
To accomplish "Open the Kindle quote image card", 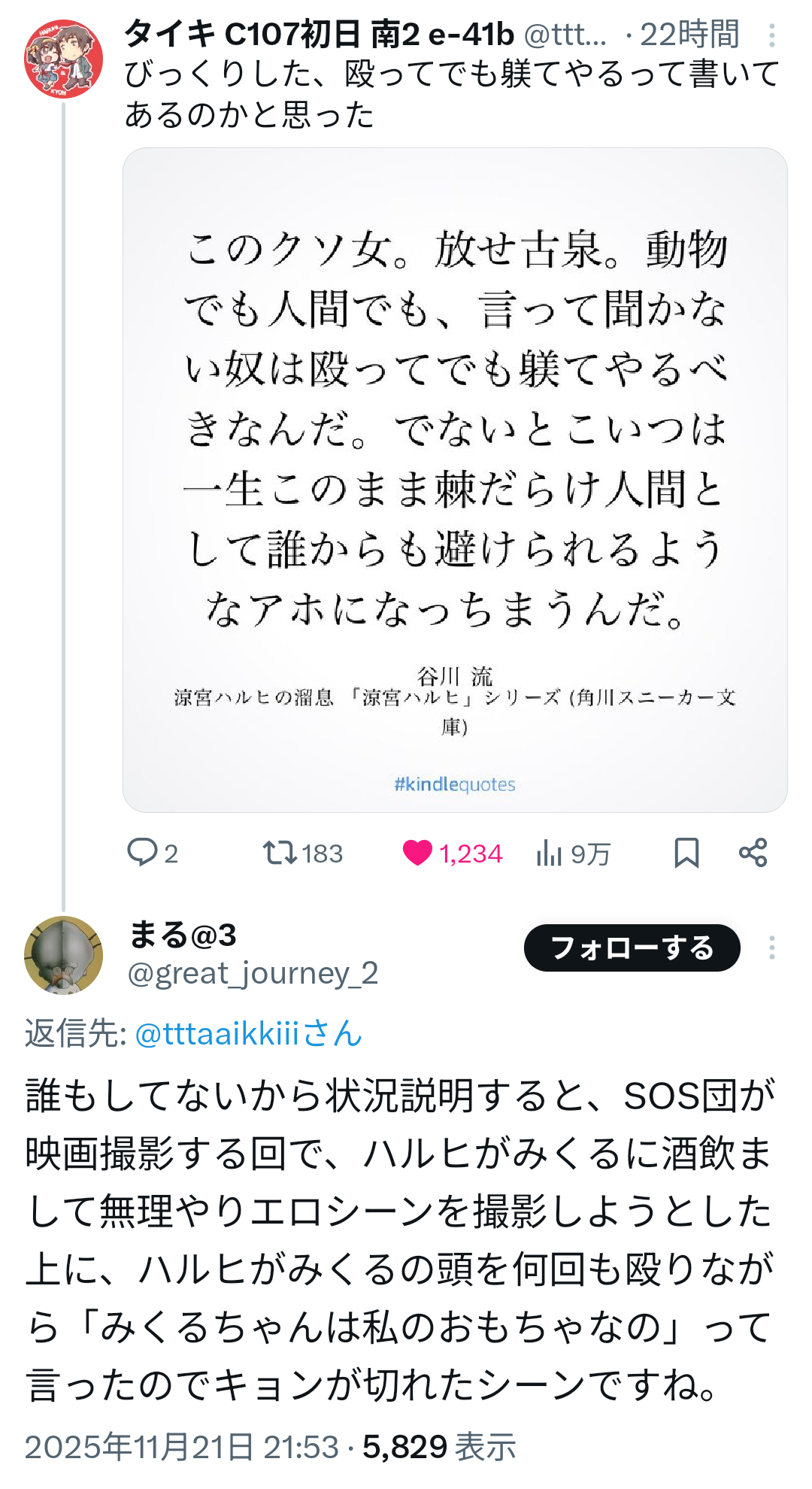I will pyautogui.click(x=455, y=480).
